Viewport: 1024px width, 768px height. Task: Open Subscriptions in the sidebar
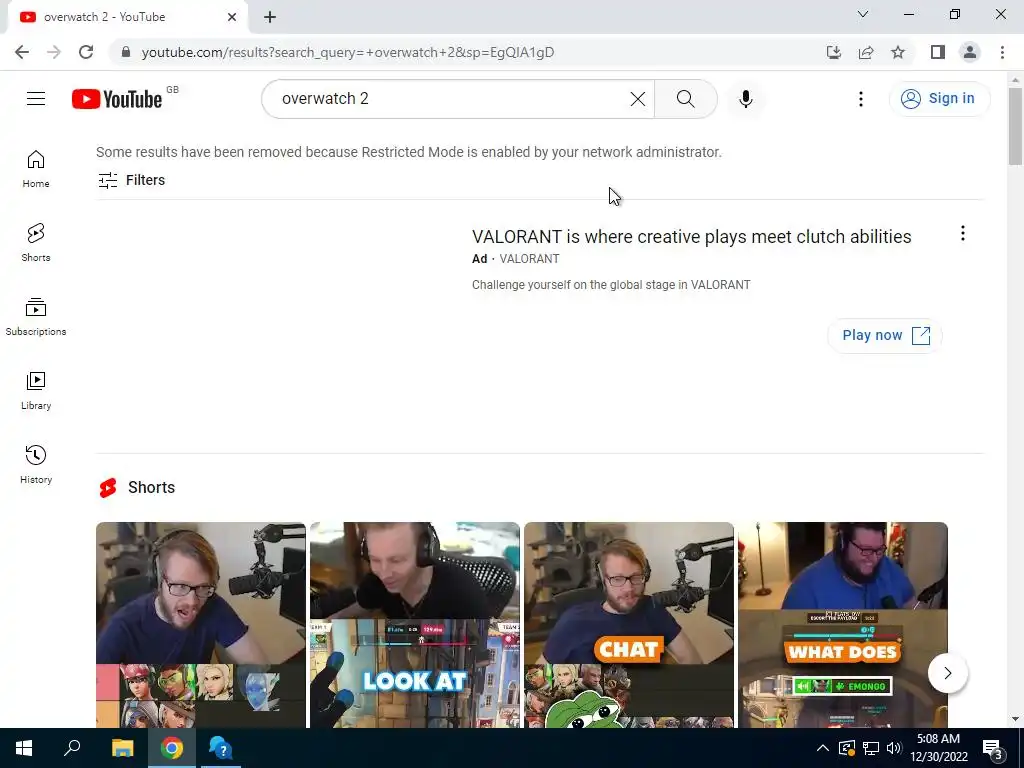[x=36, y=317]
